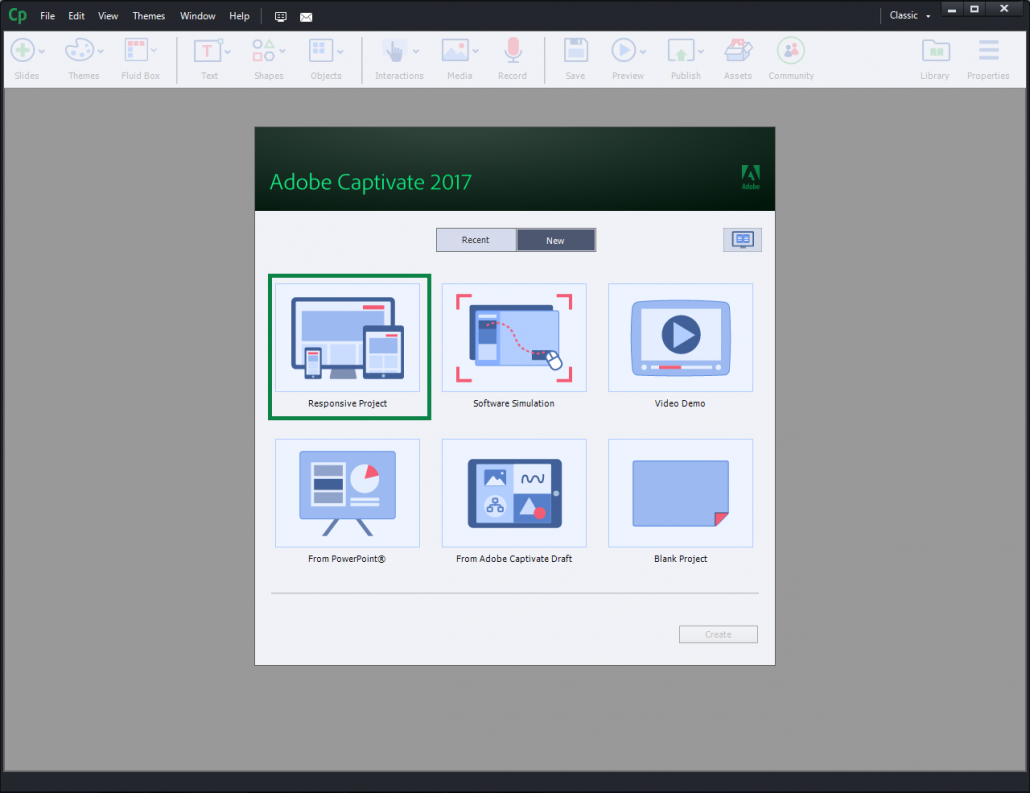This screenshot has width=1030, height=793.
Task: Open the View menu
Action: 108,16
